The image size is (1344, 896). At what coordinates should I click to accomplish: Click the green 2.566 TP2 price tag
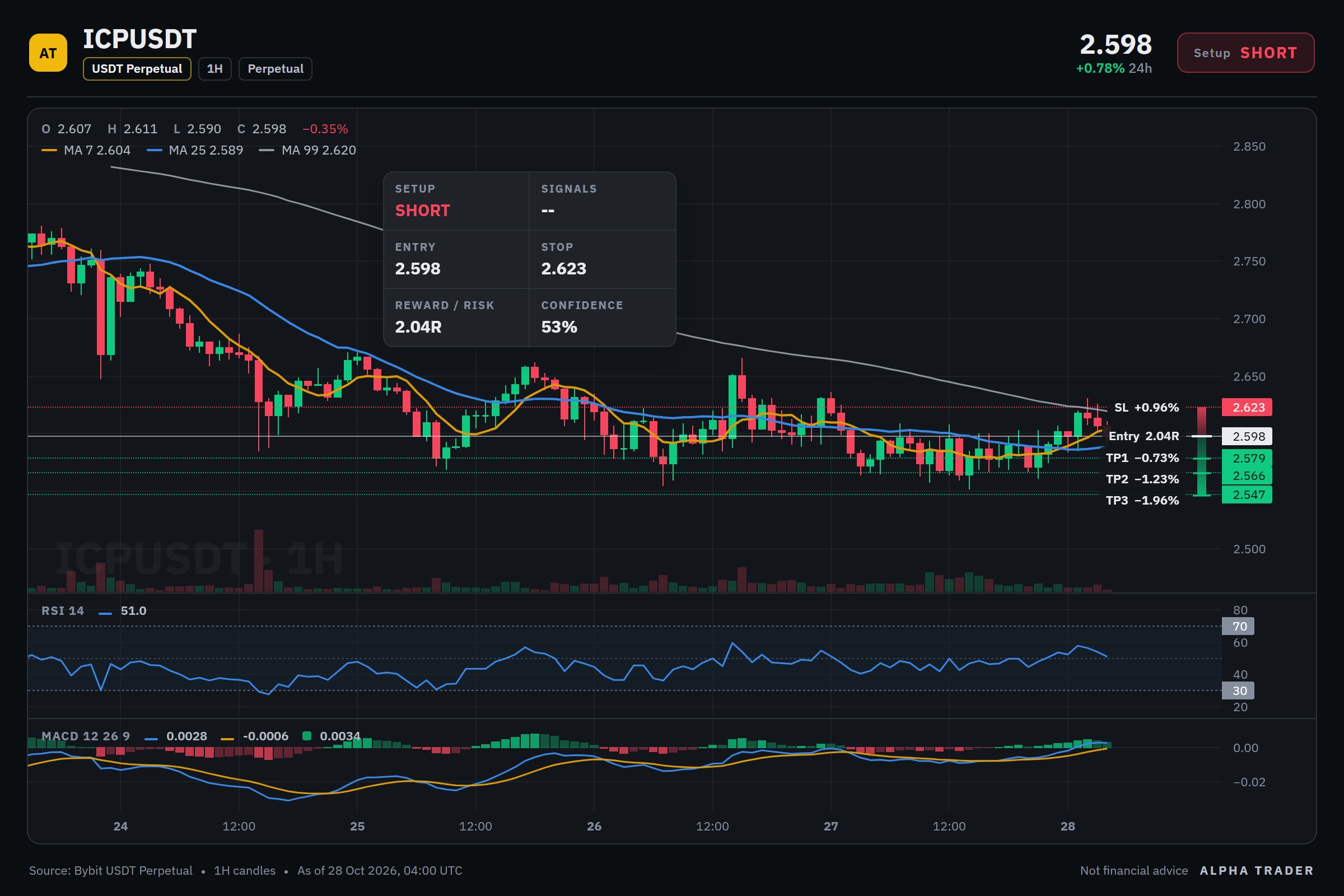click(1247, 476)
